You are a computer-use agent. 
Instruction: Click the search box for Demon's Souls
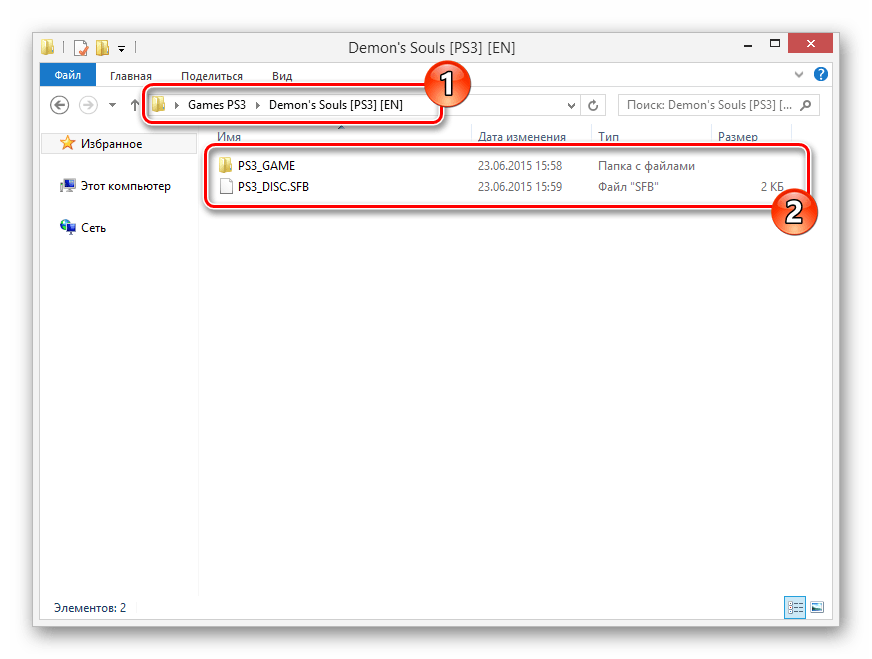(x=710, y=105)
